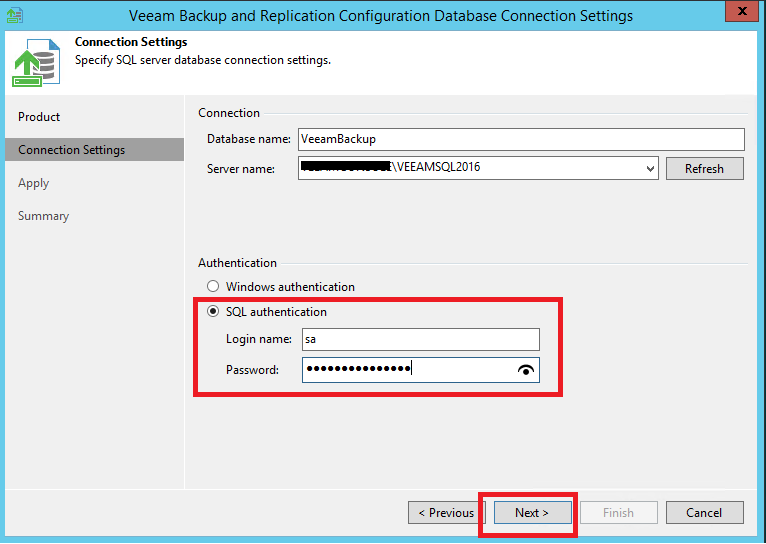Click the 'Connection' group heading
766x544 pixels.
click(x=229, y=113)
